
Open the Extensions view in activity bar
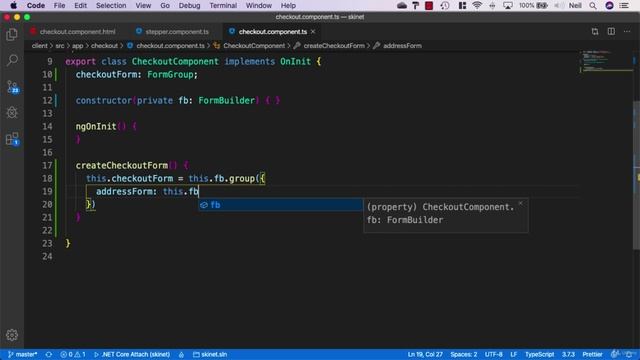pos(12,139)
